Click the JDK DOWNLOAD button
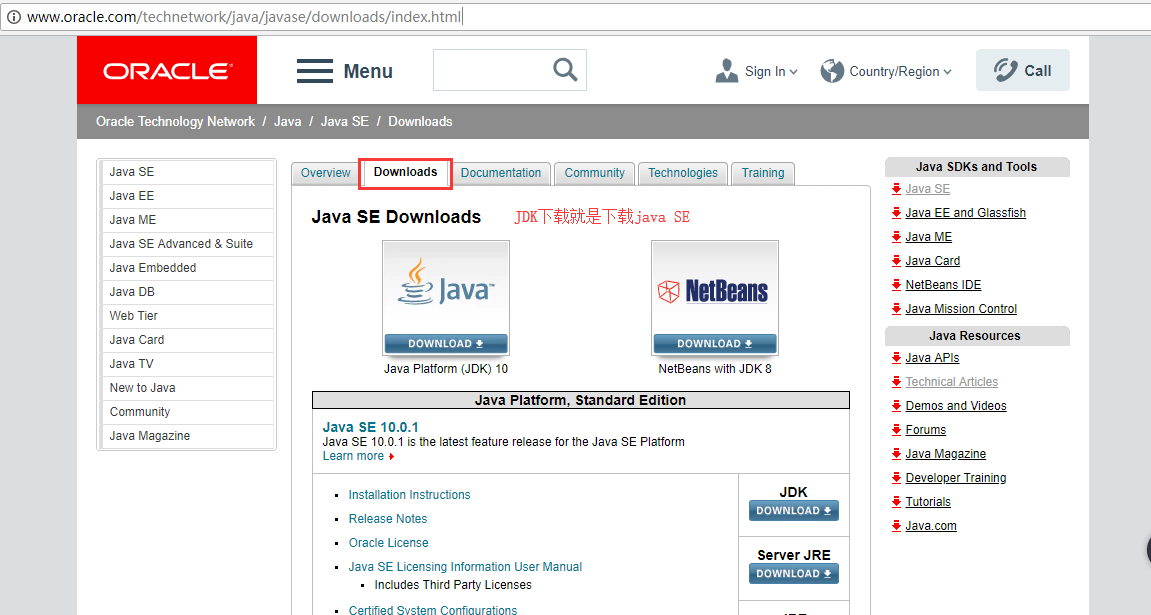The height and width of the screenshot is (615, 1151). (x=794, y=511)
